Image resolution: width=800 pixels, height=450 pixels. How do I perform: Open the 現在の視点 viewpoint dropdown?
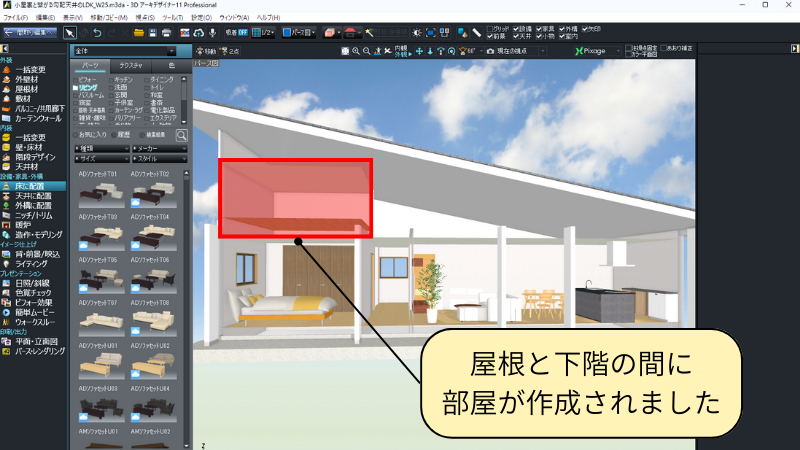coord(520,50)
